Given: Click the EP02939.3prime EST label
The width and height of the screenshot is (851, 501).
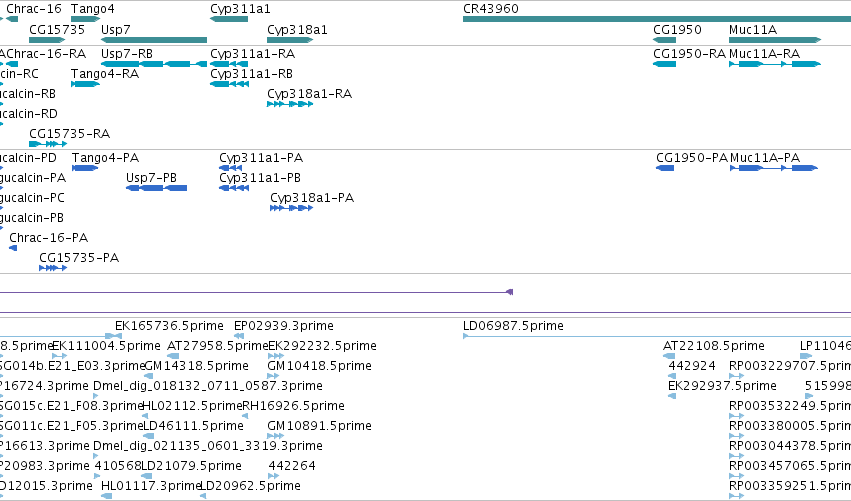Looking at the screenshot, I should coord(284,326).
